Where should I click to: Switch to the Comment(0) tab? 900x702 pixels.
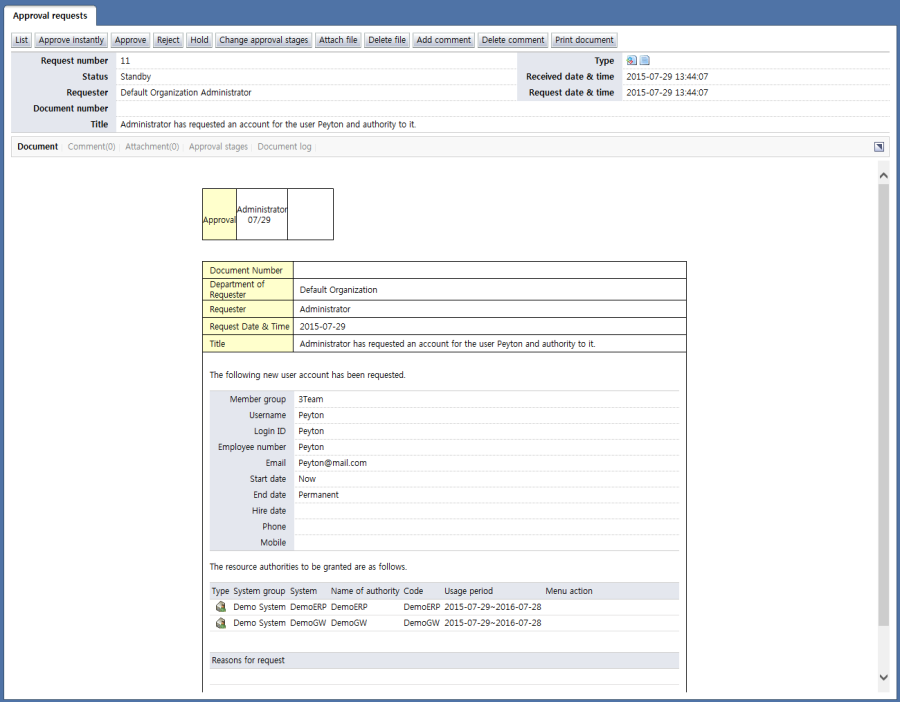91,147
